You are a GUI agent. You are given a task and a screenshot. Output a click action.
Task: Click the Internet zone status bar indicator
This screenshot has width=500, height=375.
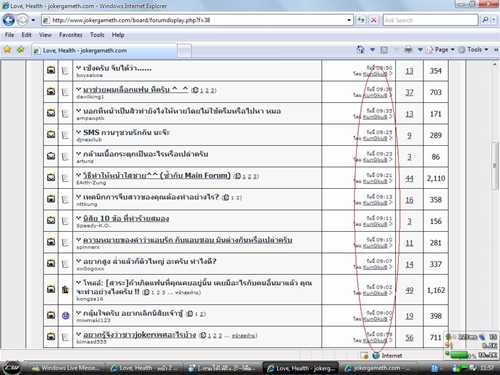pyautogui.click(x=387, y=356)
